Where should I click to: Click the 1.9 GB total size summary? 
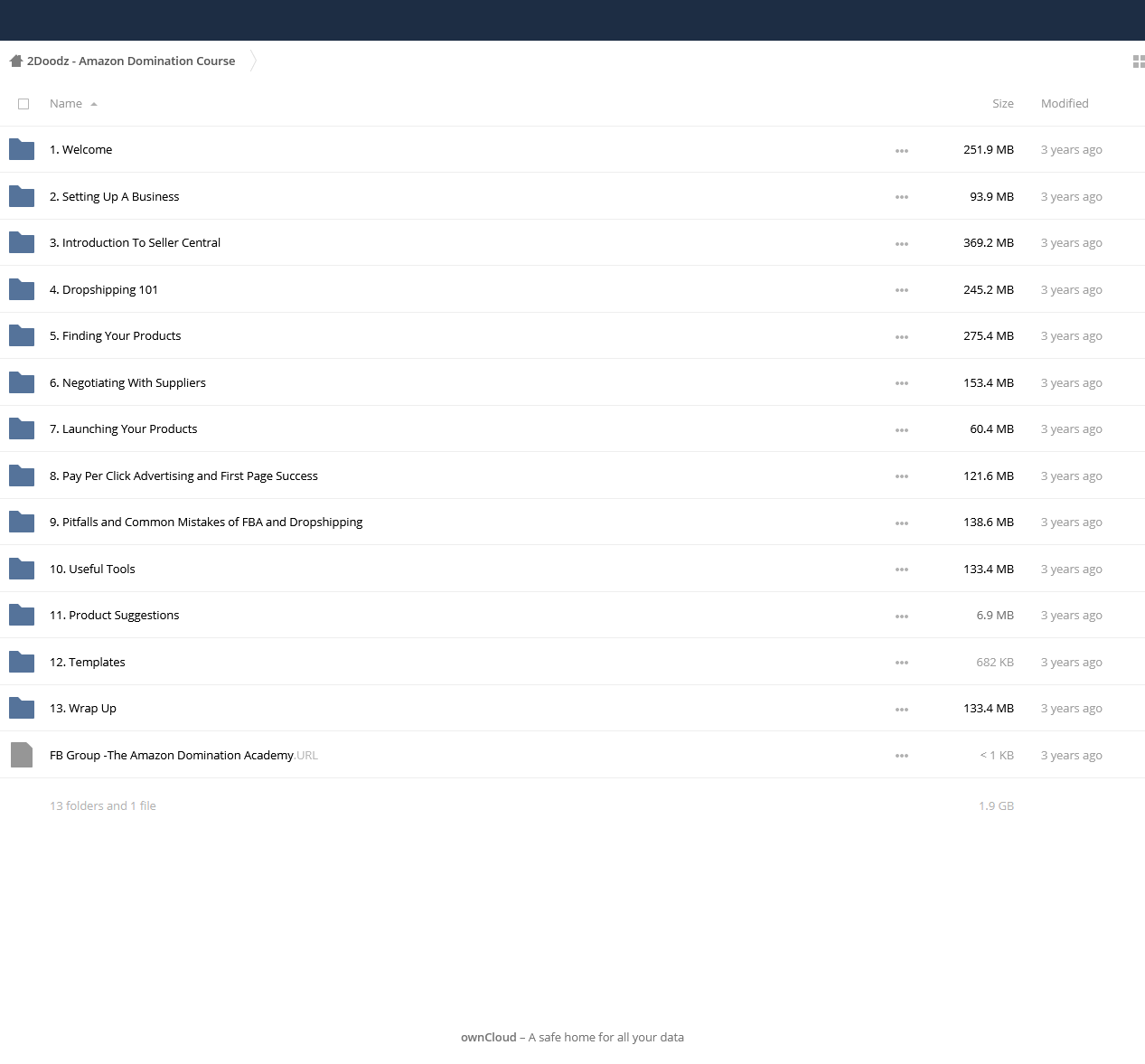(996, 806)
